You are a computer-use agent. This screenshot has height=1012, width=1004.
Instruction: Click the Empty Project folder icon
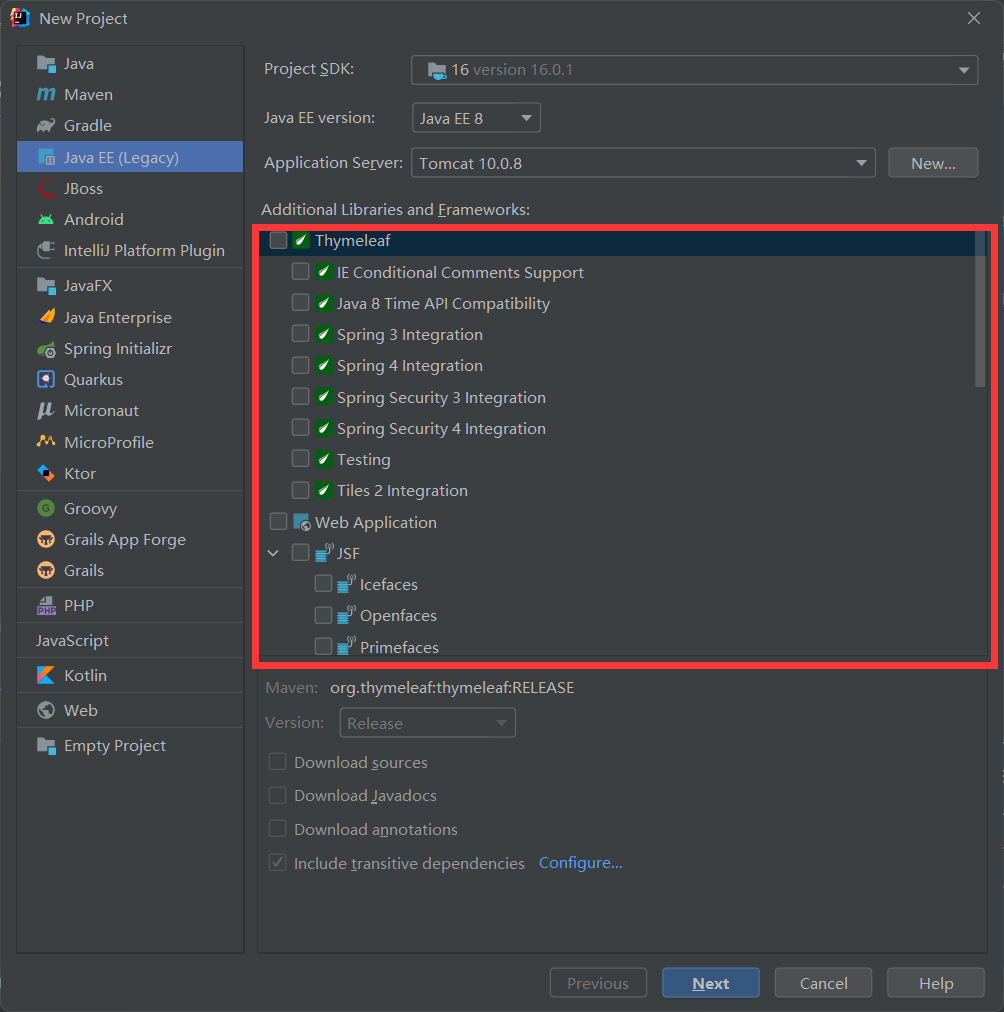(x=46, y=745)
